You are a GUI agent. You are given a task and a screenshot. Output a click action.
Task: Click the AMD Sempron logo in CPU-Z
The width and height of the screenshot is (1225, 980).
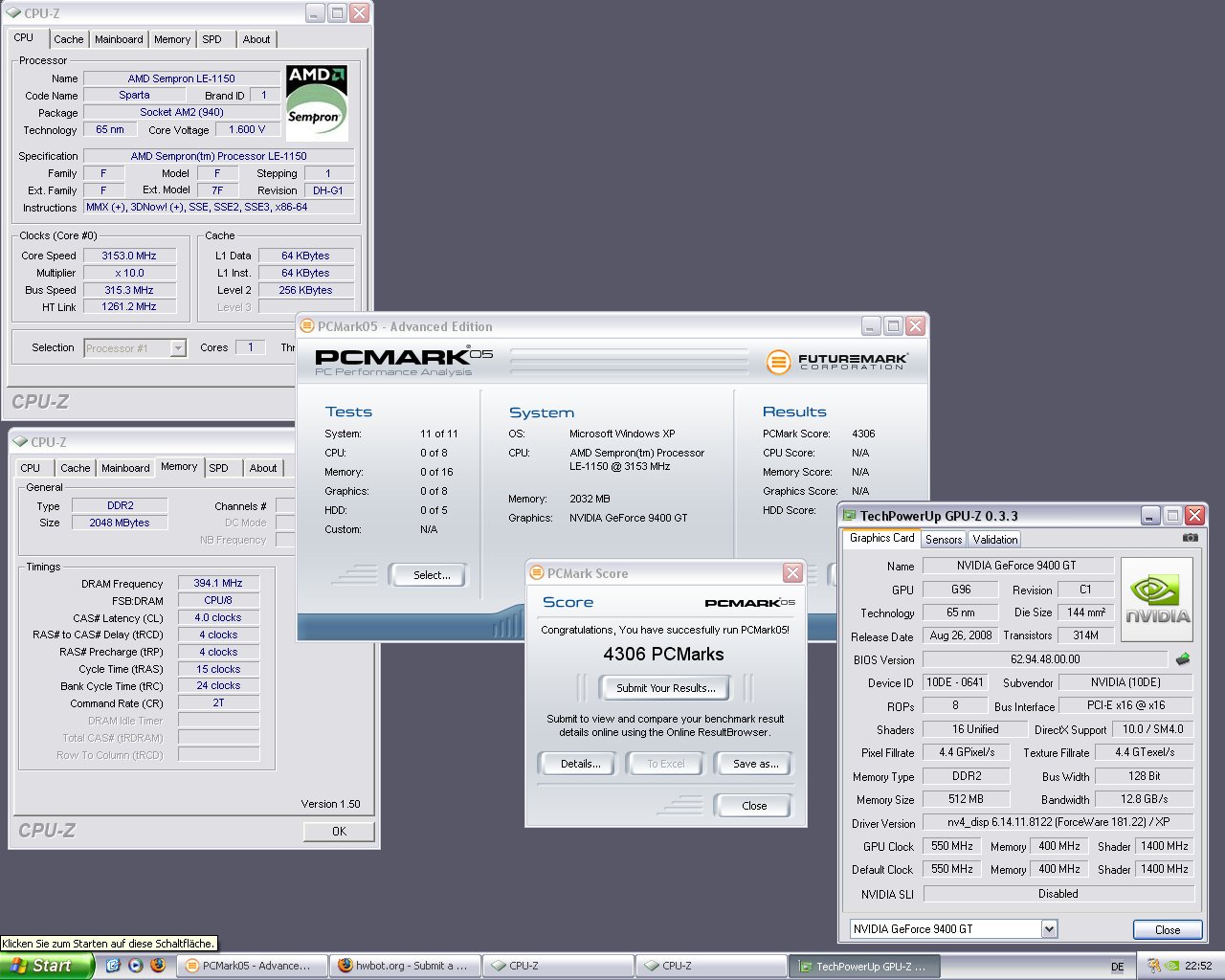(317, 103)
